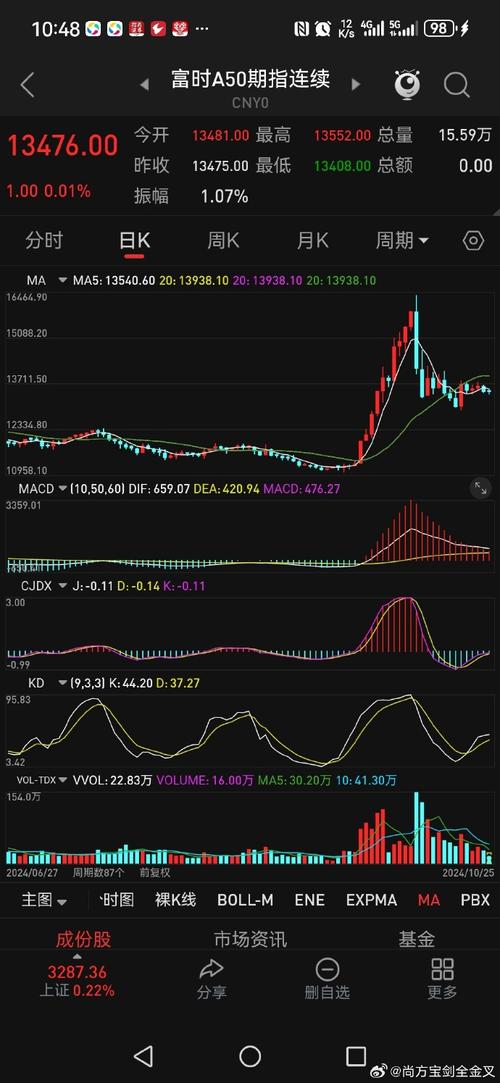Tap the back arrow at top left
The image size is (500, 1083).
coord(27,85)
